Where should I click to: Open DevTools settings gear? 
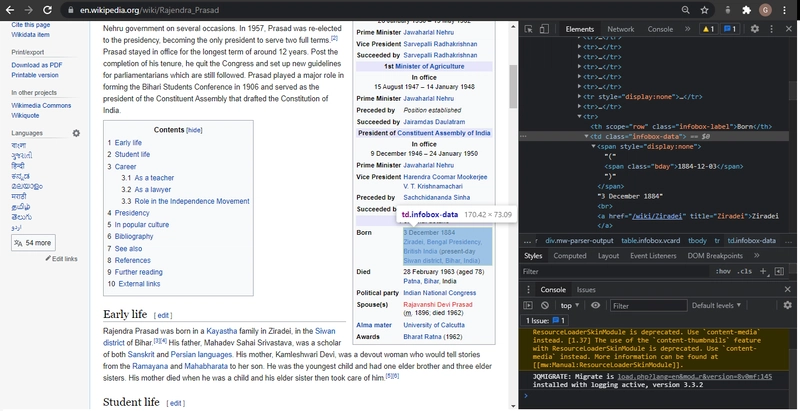point(755,29)
